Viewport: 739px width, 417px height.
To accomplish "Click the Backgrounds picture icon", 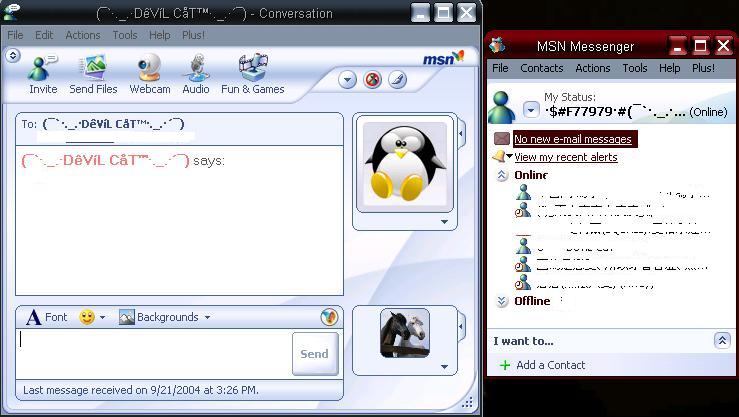I will click(x=127, y=317).
